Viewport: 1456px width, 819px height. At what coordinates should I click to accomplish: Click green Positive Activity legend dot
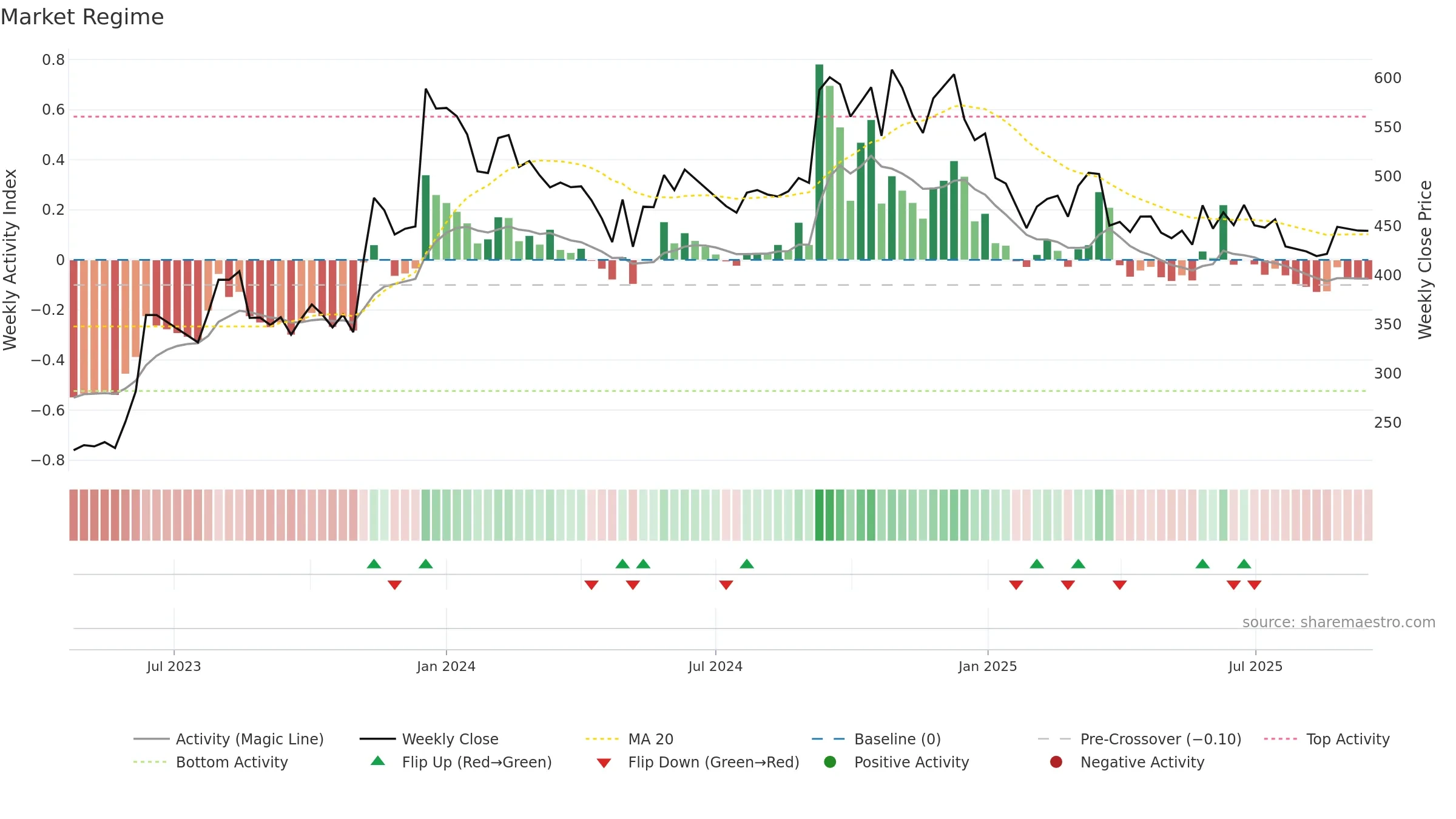click(x=830, y=762)
